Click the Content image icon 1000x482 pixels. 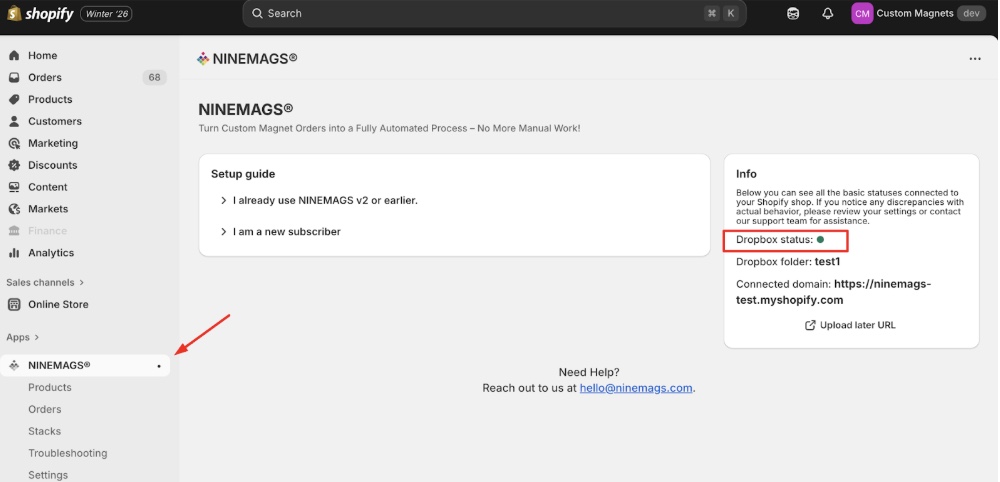(x=14, y=187)
